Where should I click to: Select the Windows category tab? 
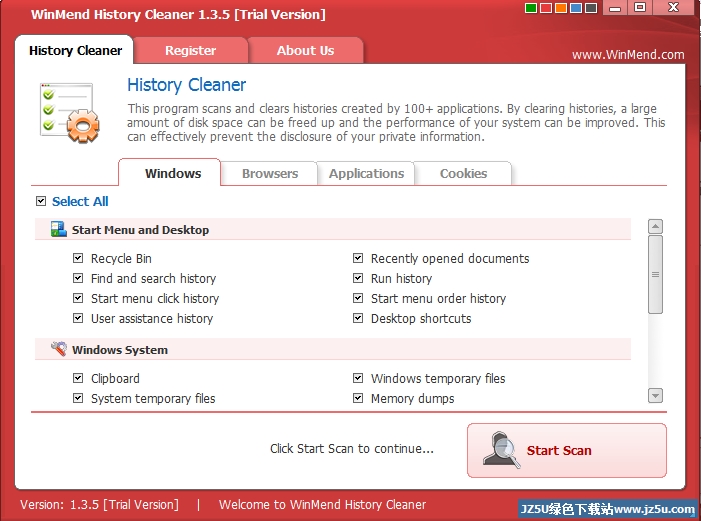coord(170,173)
